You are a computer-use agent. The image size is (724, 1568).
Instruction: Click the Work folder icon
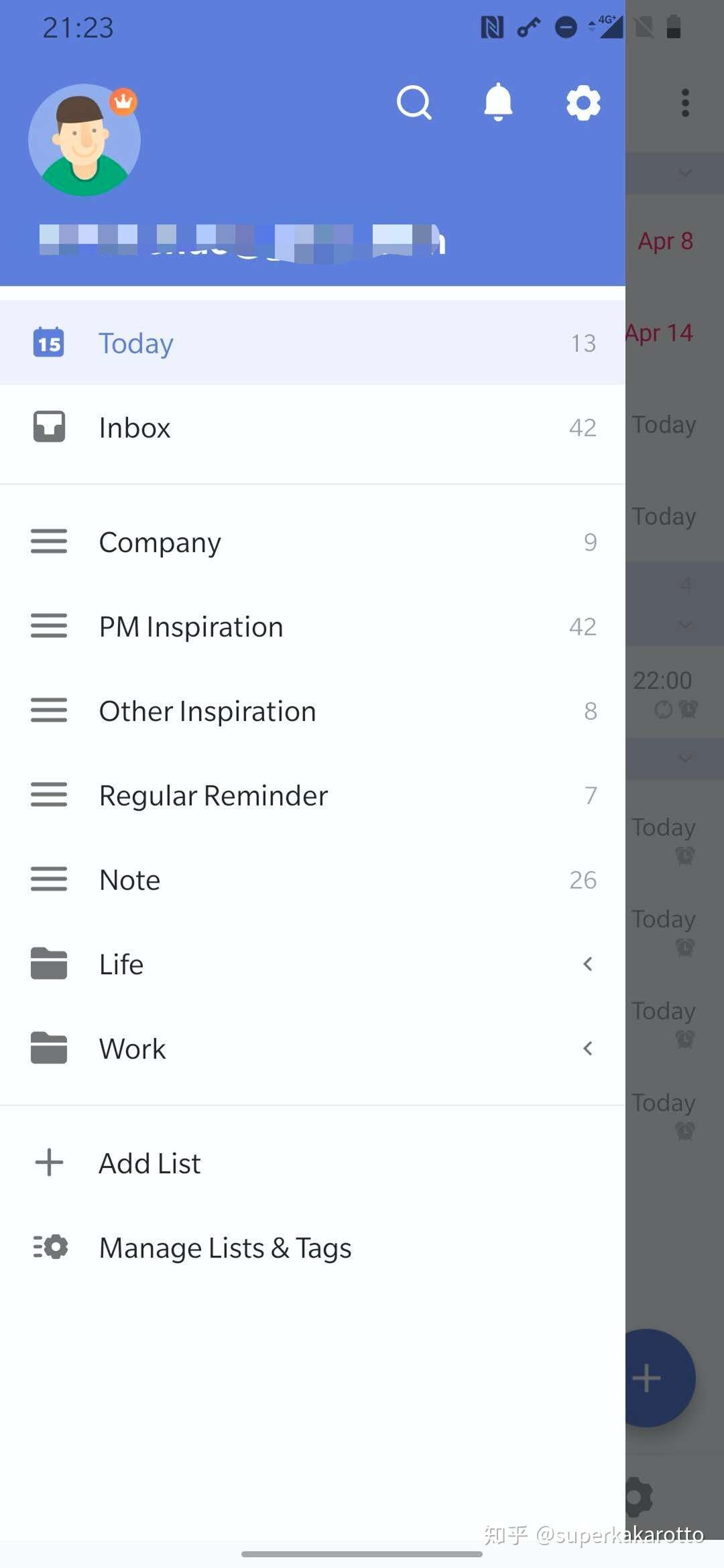49,1049
